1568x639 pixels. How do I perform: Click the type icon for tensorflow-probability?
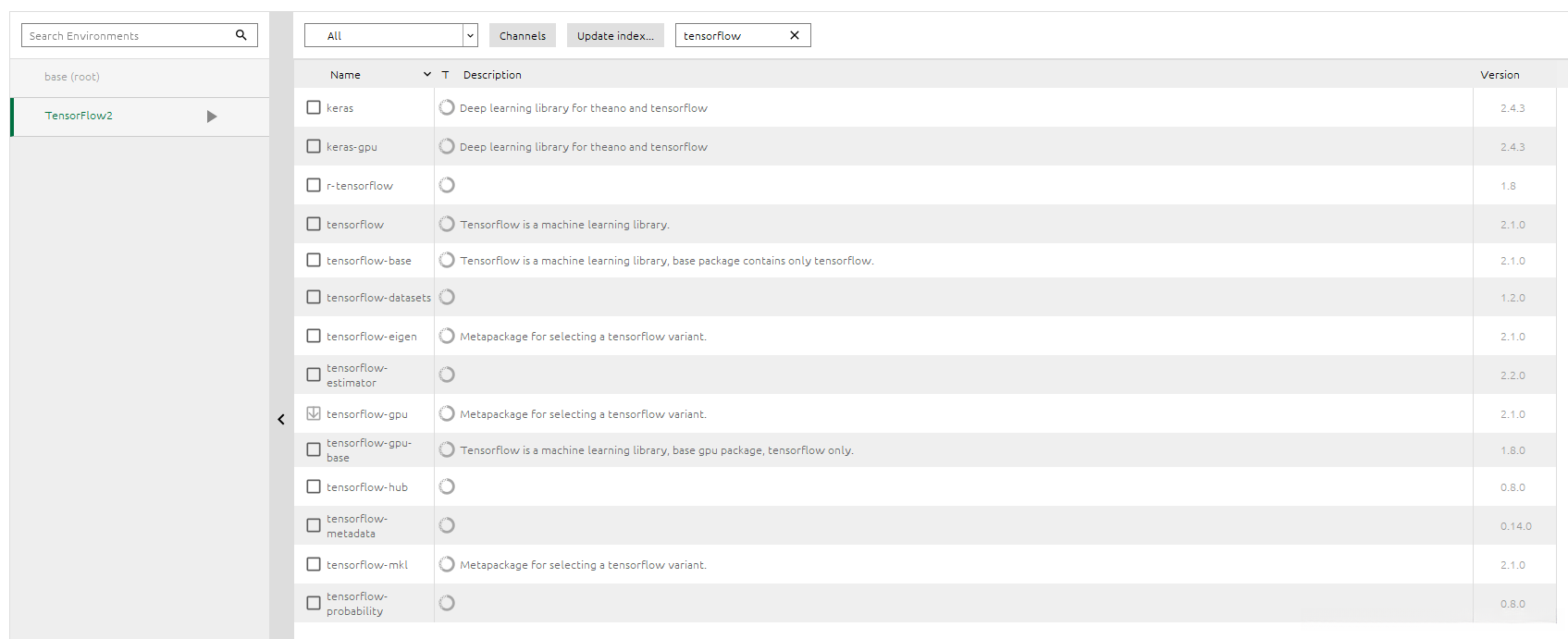447,603
